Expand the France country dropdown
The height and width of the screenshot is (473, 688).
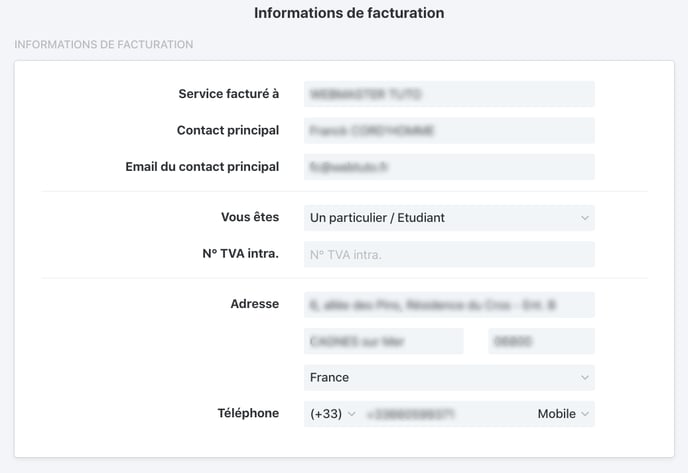click(449, 377)
